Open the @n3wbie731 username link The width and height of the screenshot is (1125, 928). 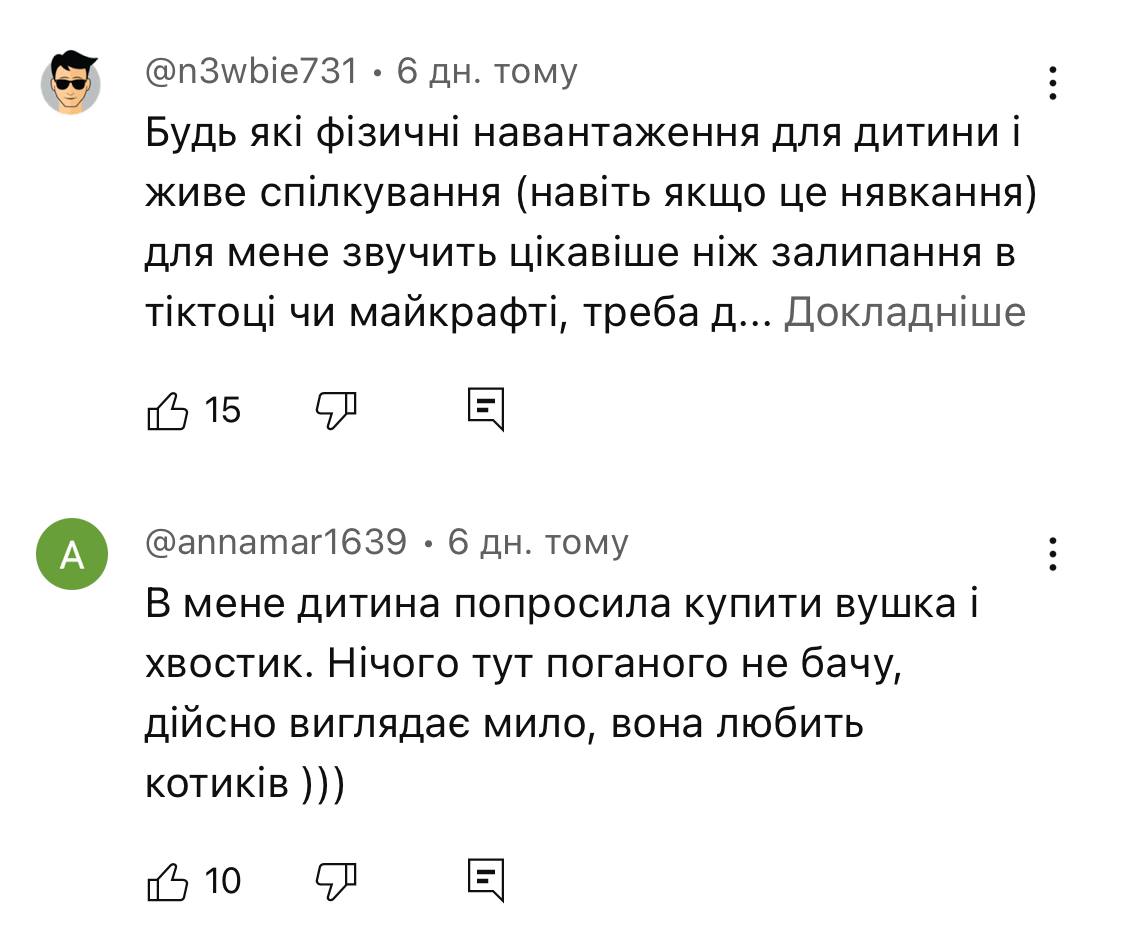pyautogui.click(x=251, y=71)
